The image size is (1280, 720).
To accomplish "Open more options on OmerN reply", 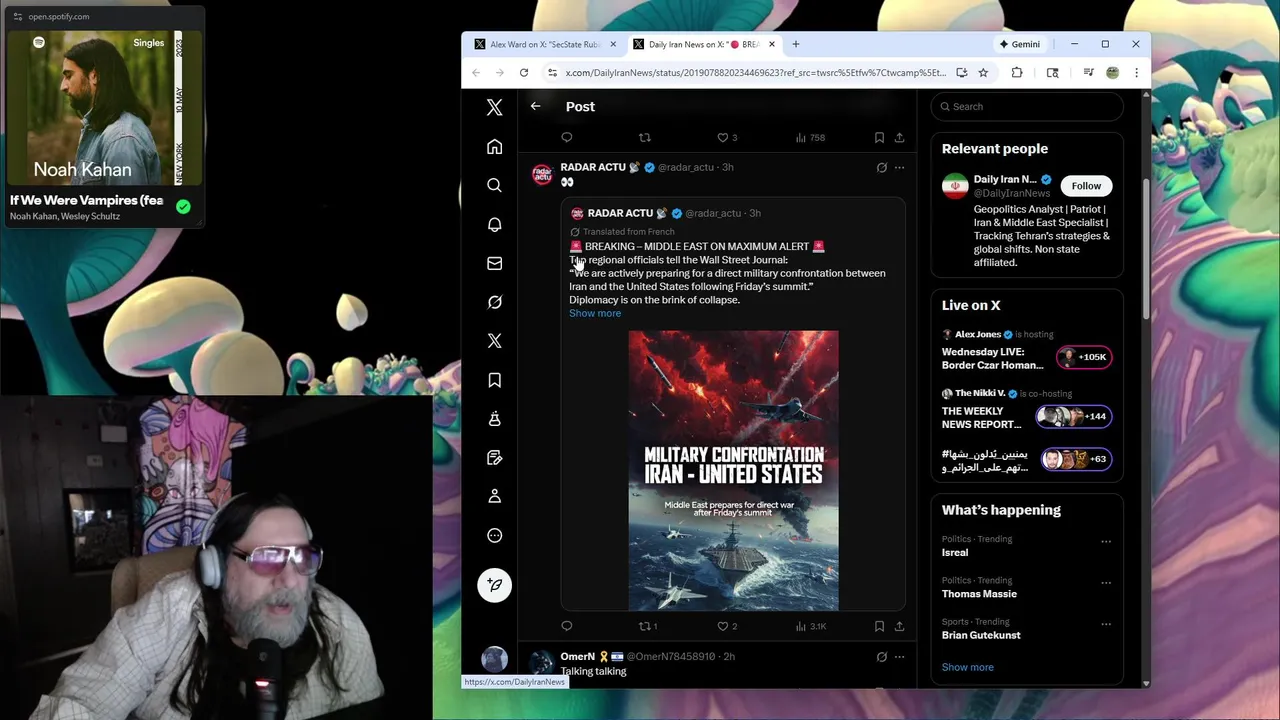I will tap(899, 656).
